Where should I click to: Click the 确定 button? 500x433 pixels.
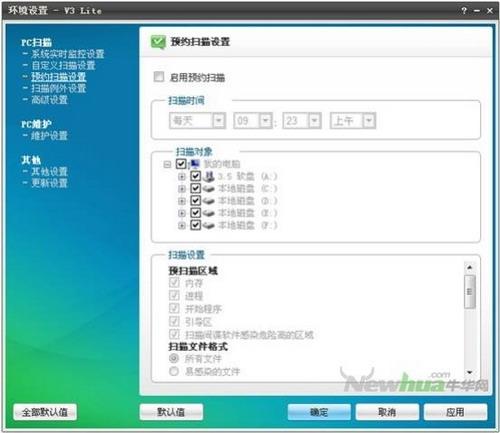click(x=319, y=412)
